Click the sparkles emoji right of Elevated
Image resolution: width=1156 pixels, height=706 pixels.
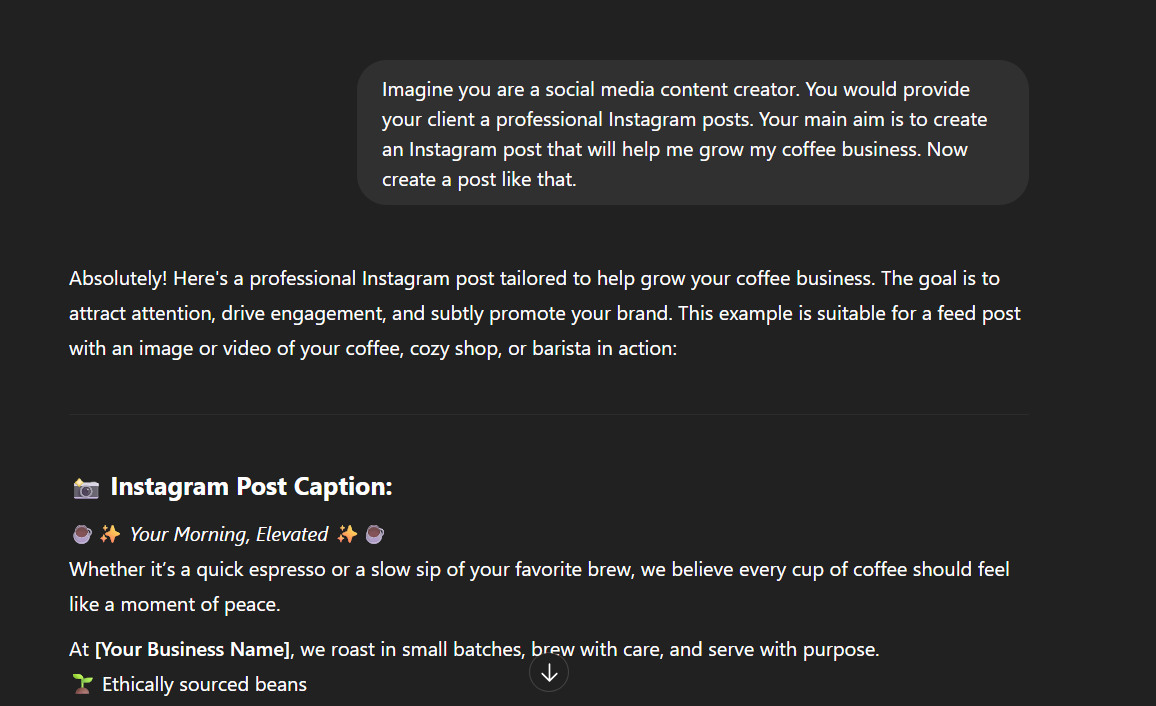(x=347, y=534)
